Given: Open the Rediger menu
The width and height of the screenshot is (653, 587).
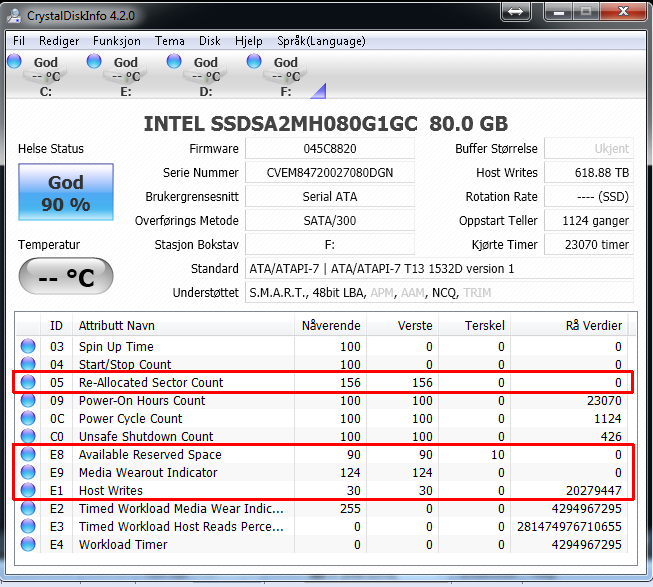Looking at the screenshot, I should [59, 41].
